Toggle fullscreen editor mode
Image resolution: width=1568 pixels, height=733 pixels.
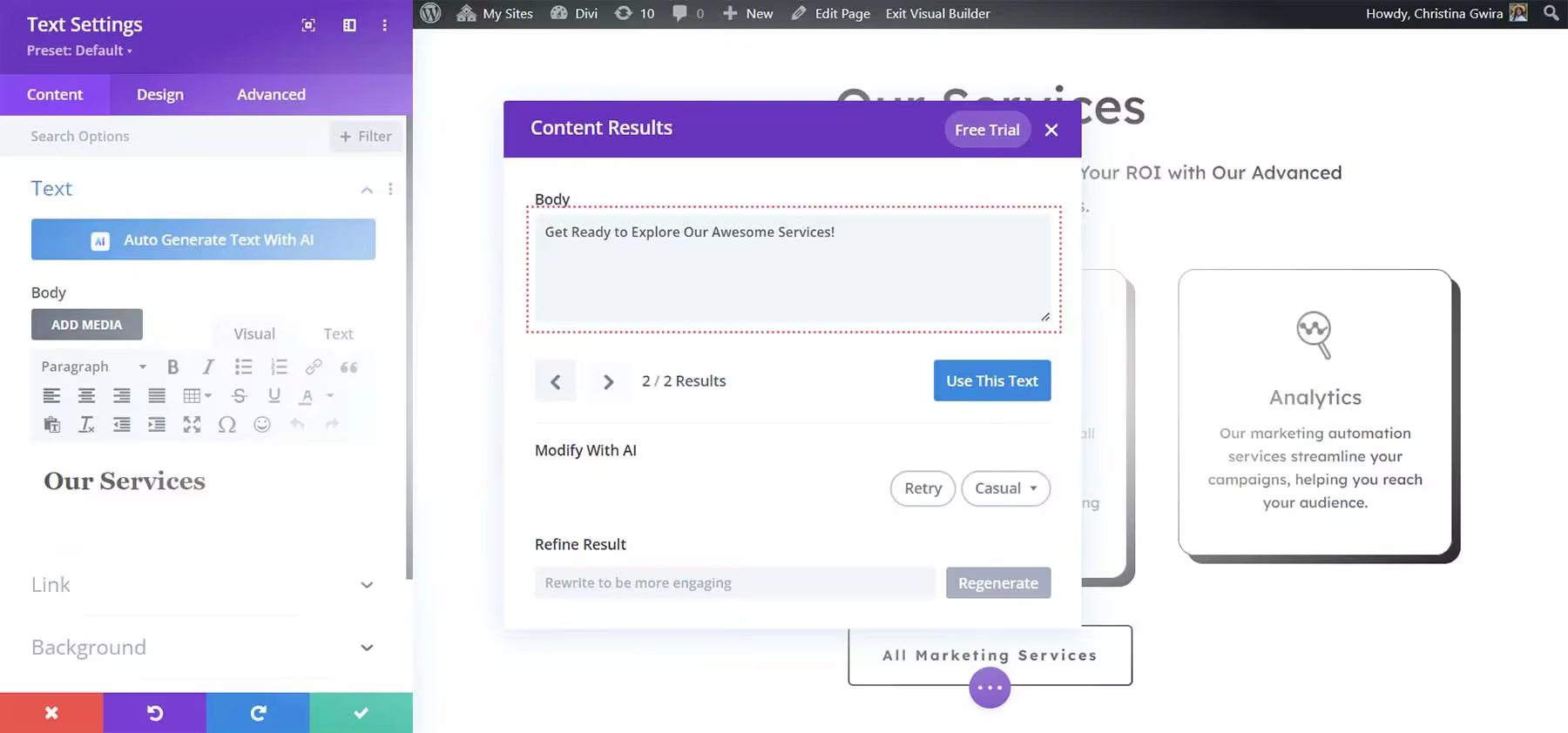pos(192,425)
